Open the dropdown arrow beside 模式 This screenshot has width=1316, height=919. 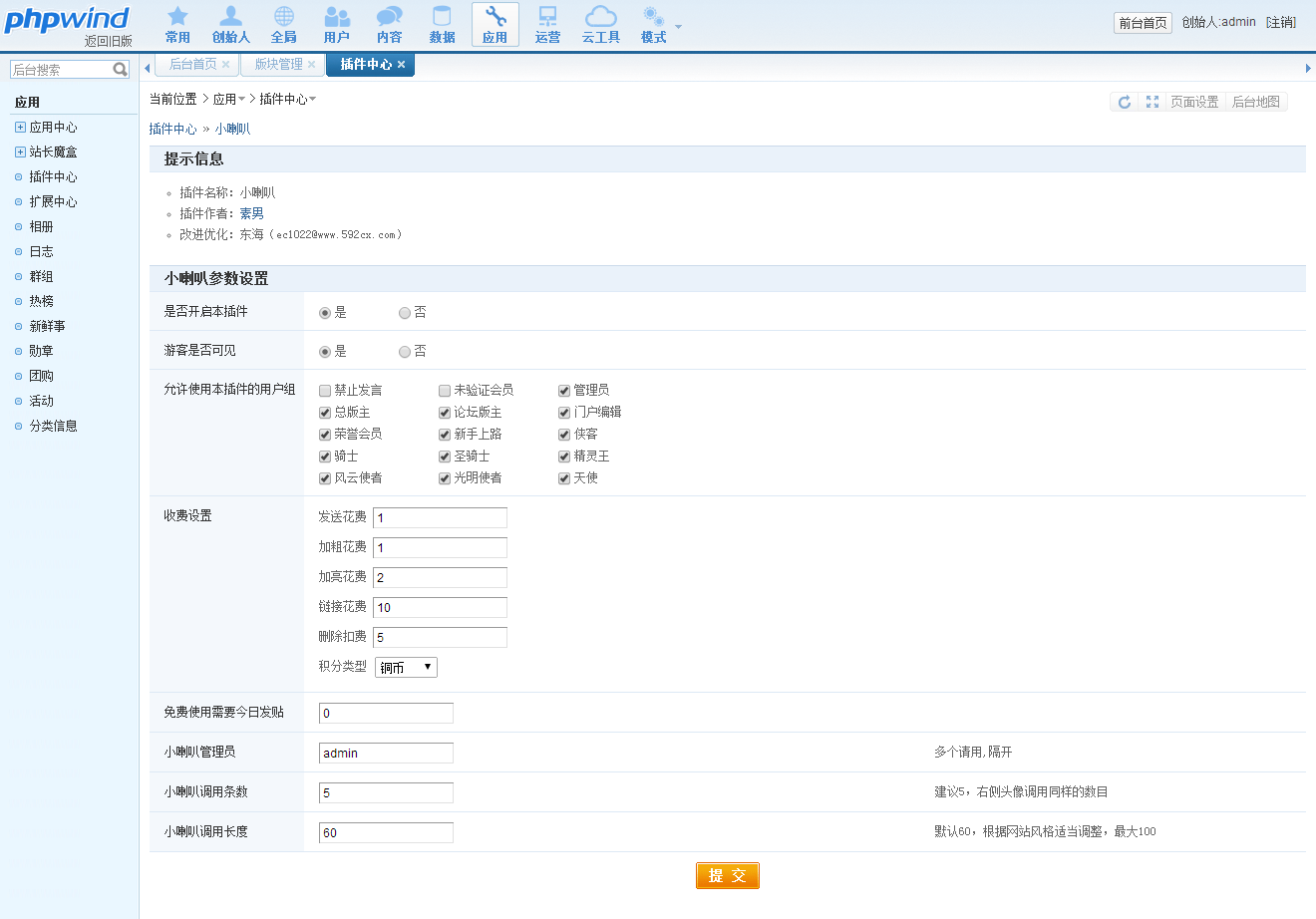click(679, 27)
